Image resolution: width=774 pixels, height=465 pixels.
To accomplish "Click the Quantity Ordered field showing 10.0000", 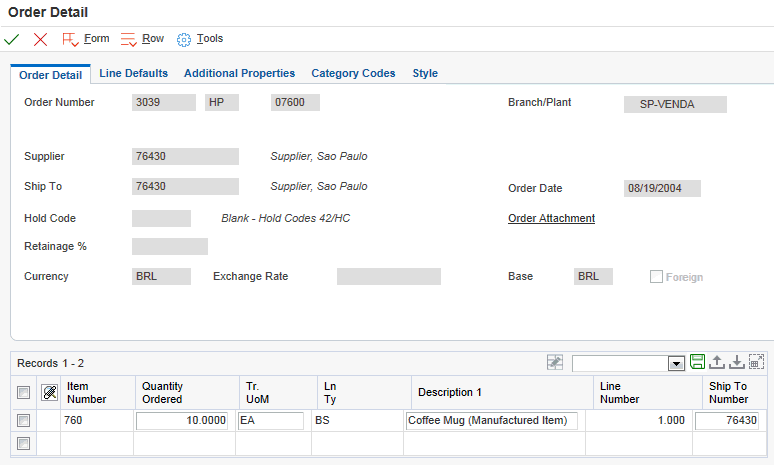I will tap(183, 421).
